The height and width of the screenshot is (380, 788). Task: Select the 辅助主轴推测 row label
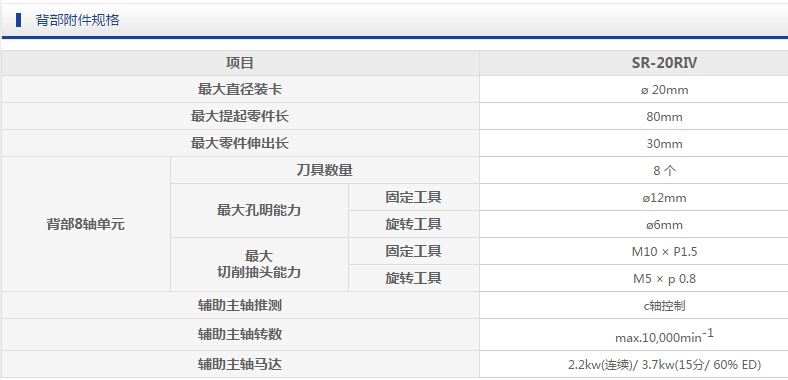click(240, 305)
